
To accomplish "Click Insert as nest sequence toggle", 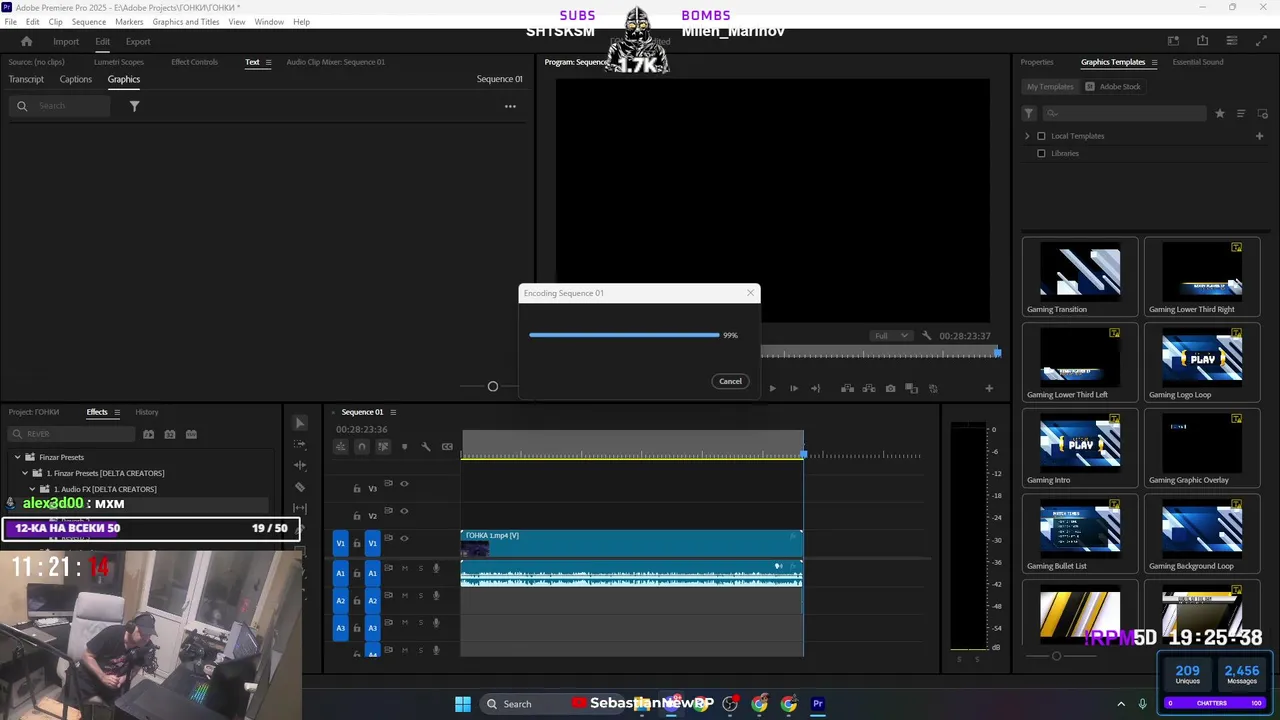I will coord(341,447).
